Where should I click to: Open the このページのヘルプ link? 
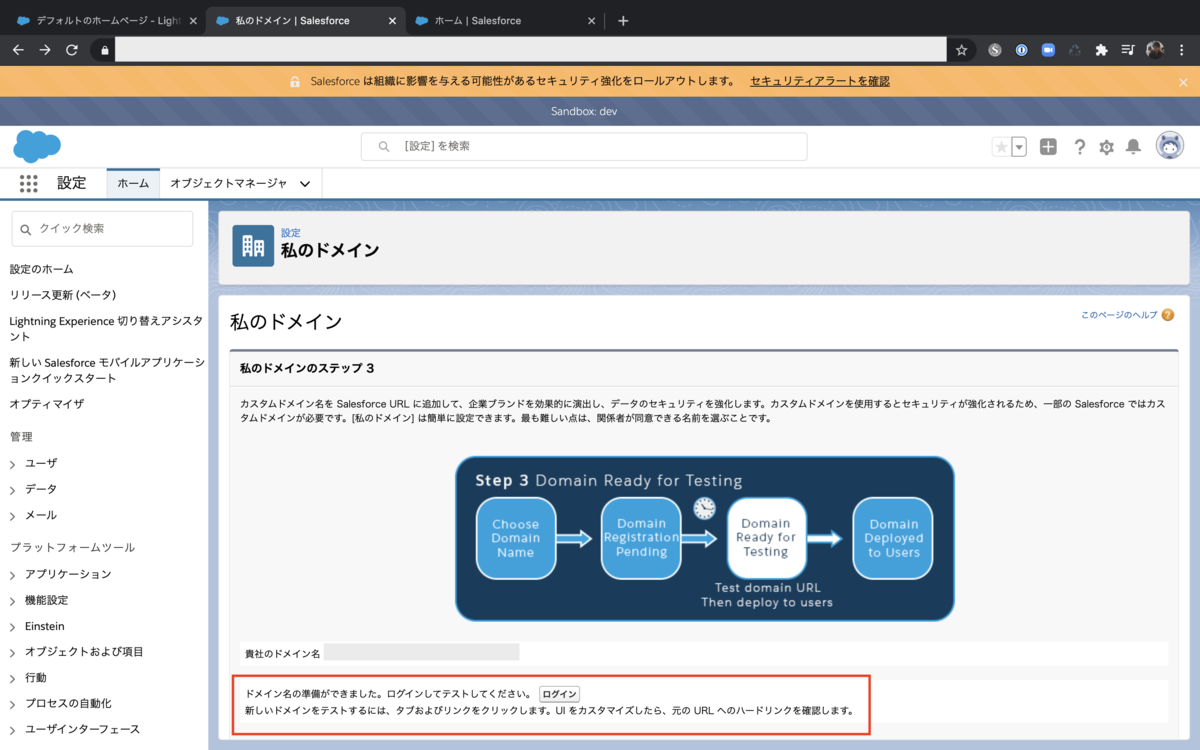click(x=1119, y=314)
